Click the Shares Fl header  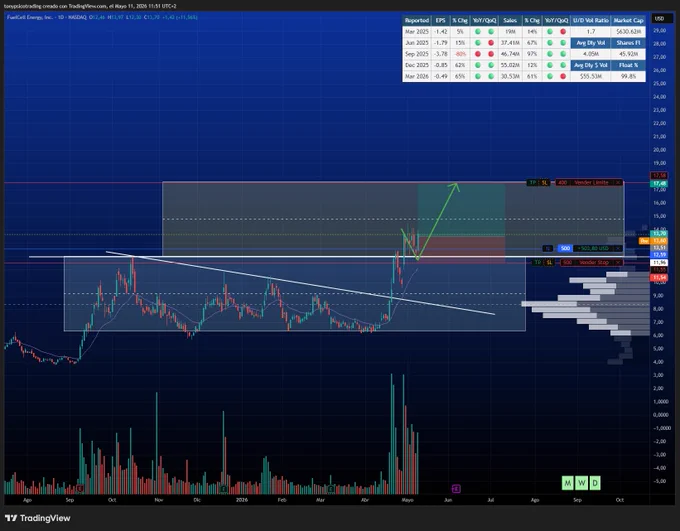628,43
